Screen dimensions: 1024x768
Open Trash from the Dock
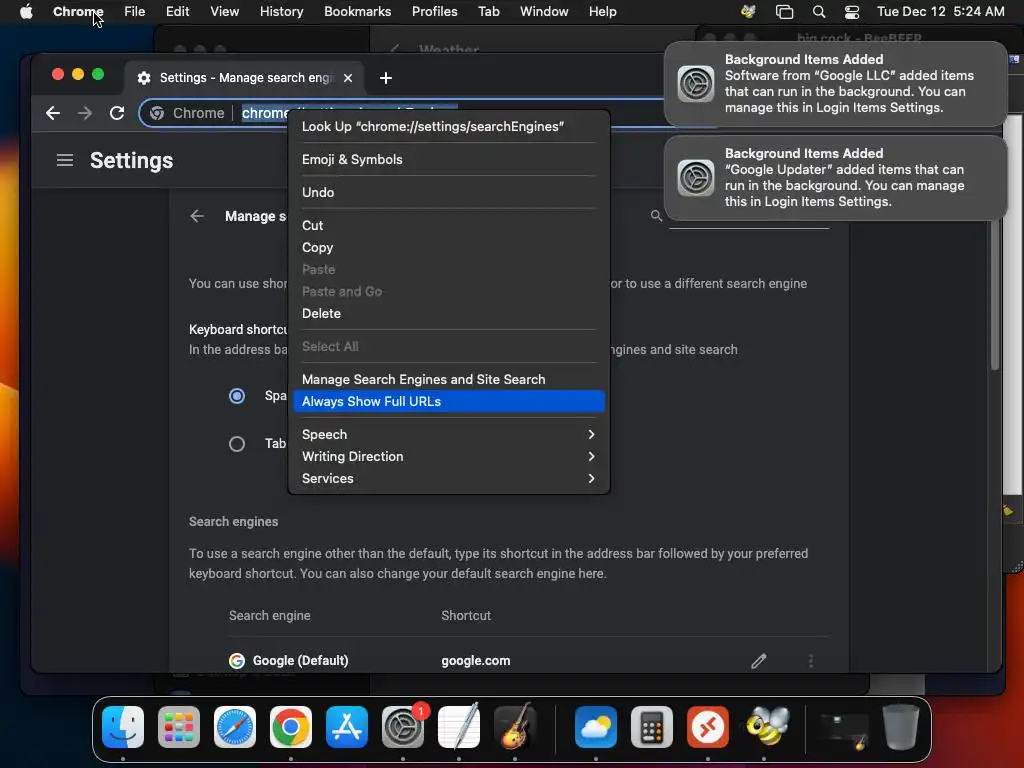[901, 727]
